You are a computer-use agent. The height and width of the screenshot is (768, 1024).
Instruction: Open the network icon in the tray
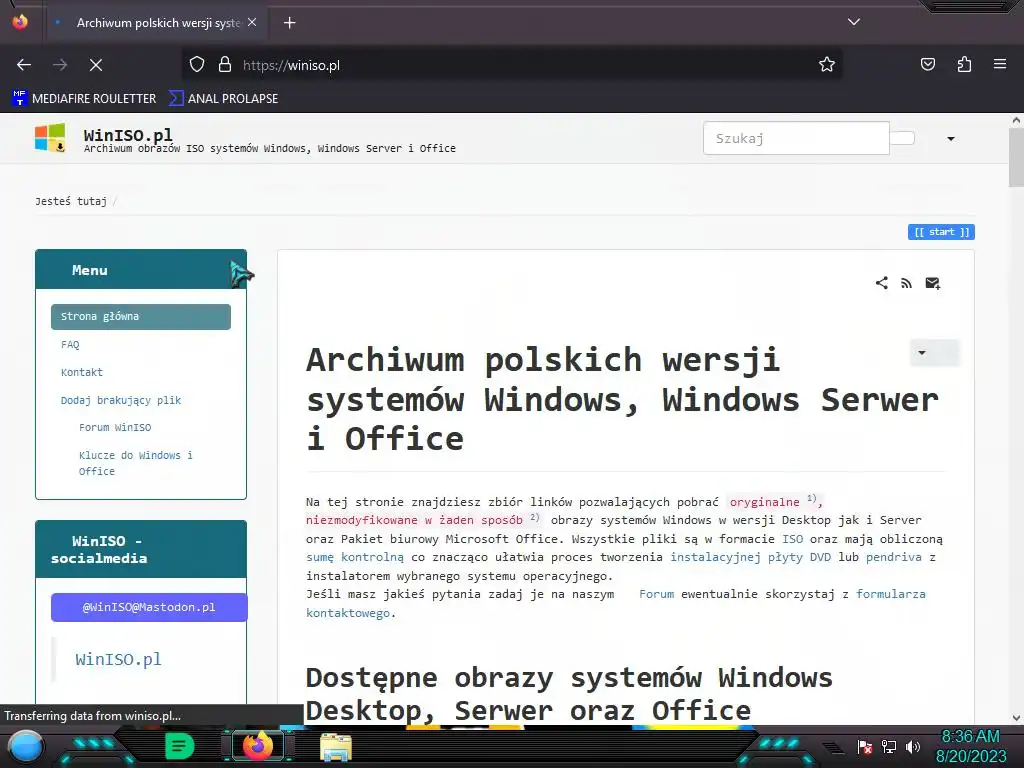click(x=889, y=746)
